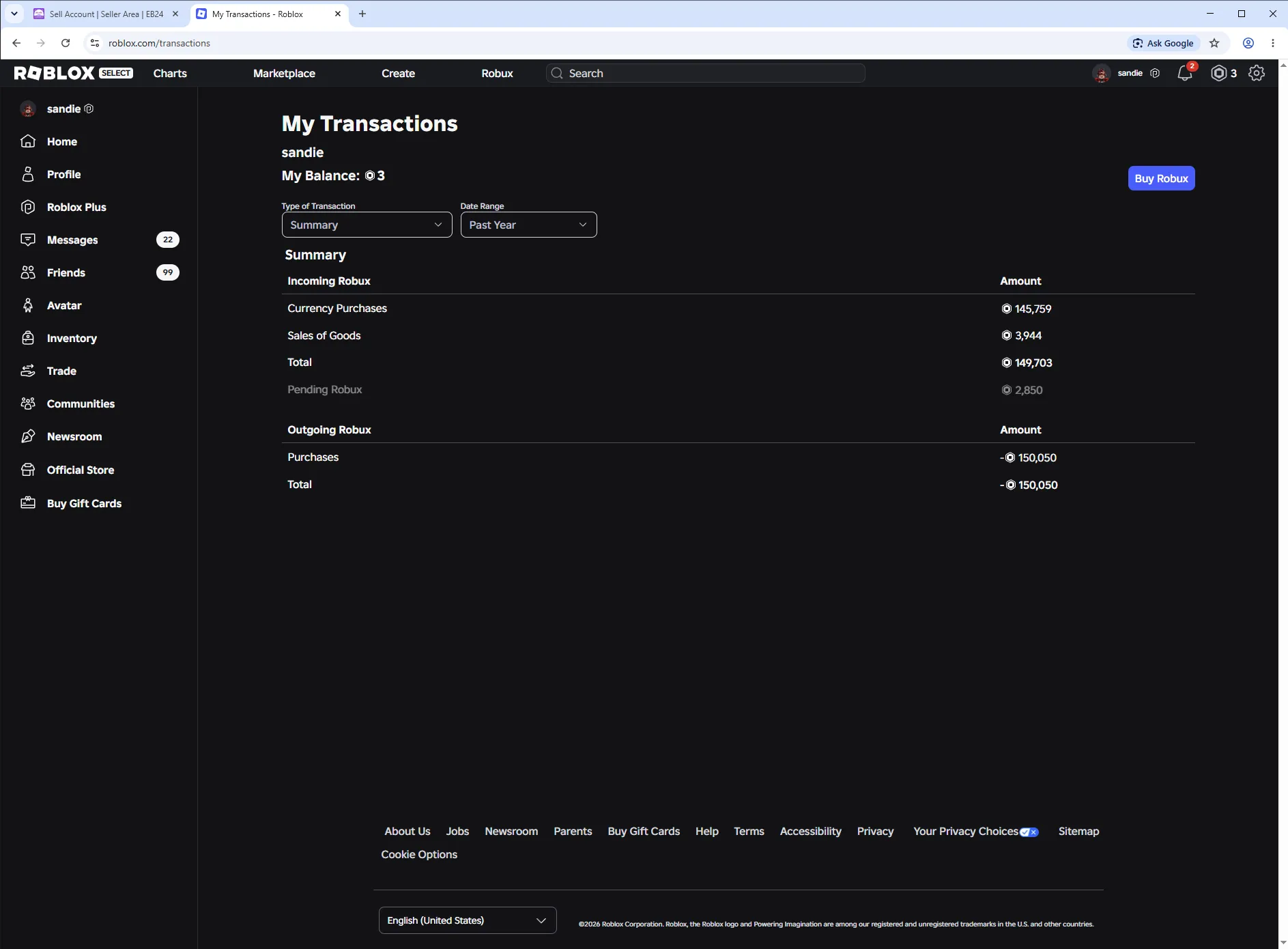Open the Terms footer link
Screen dimensions: 1288x949
[749, 832]
